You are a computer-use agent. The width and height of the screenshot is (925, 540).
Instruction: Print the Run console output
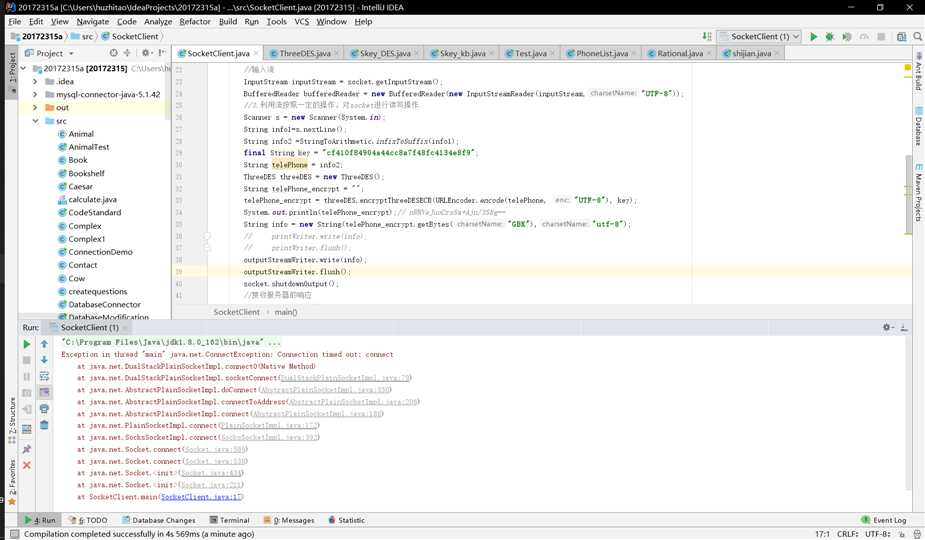point(44,408)
